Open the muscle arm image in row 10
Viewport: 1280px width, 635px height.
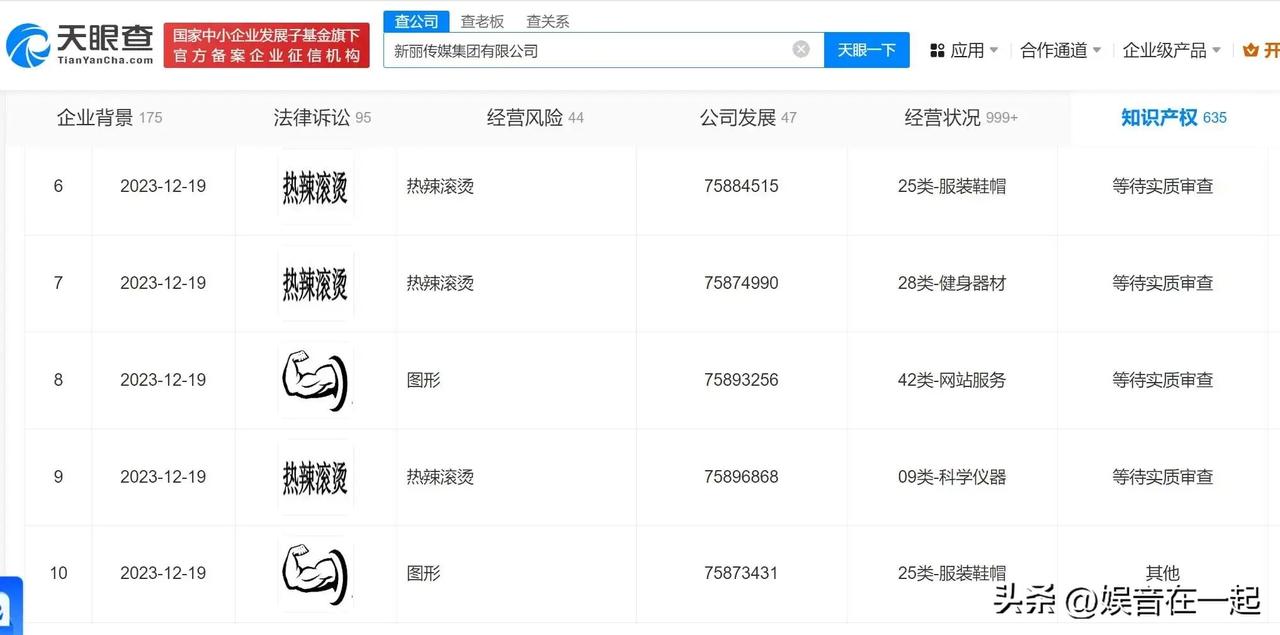pyautogui.click(x=315, y=573)
